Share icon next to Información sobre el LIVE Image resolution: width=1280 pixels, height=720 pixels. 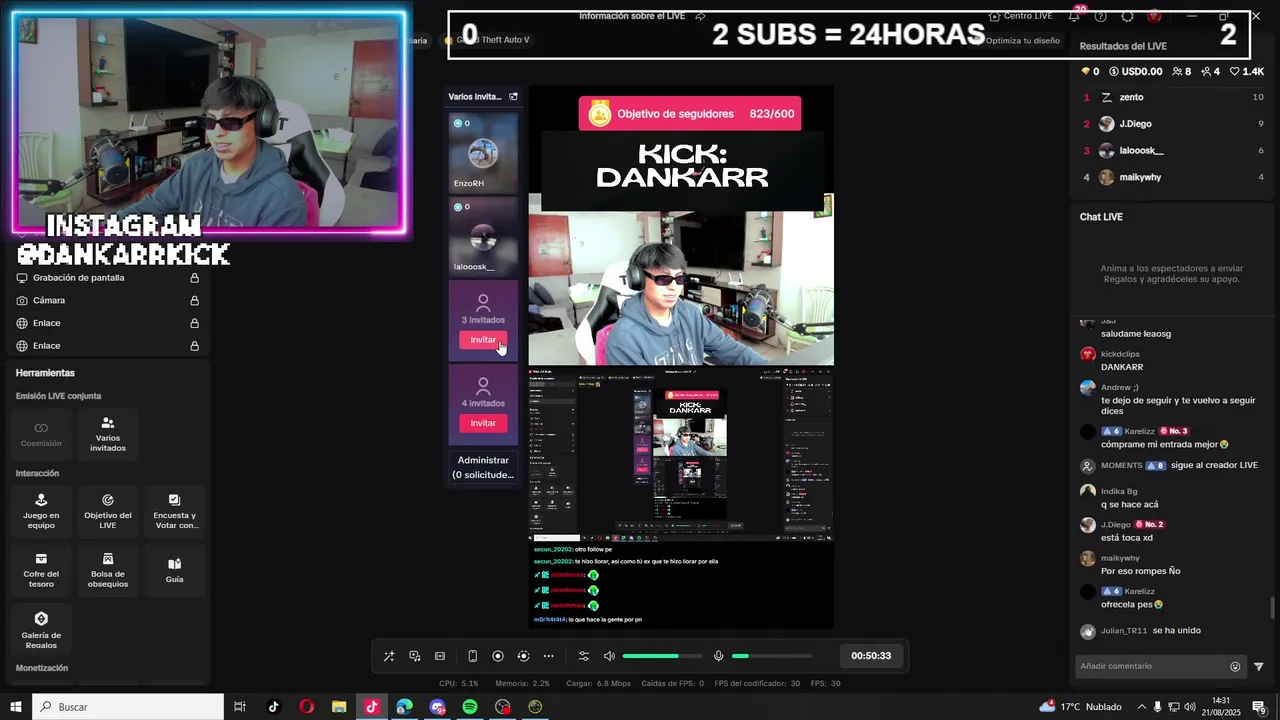[700, 16]
